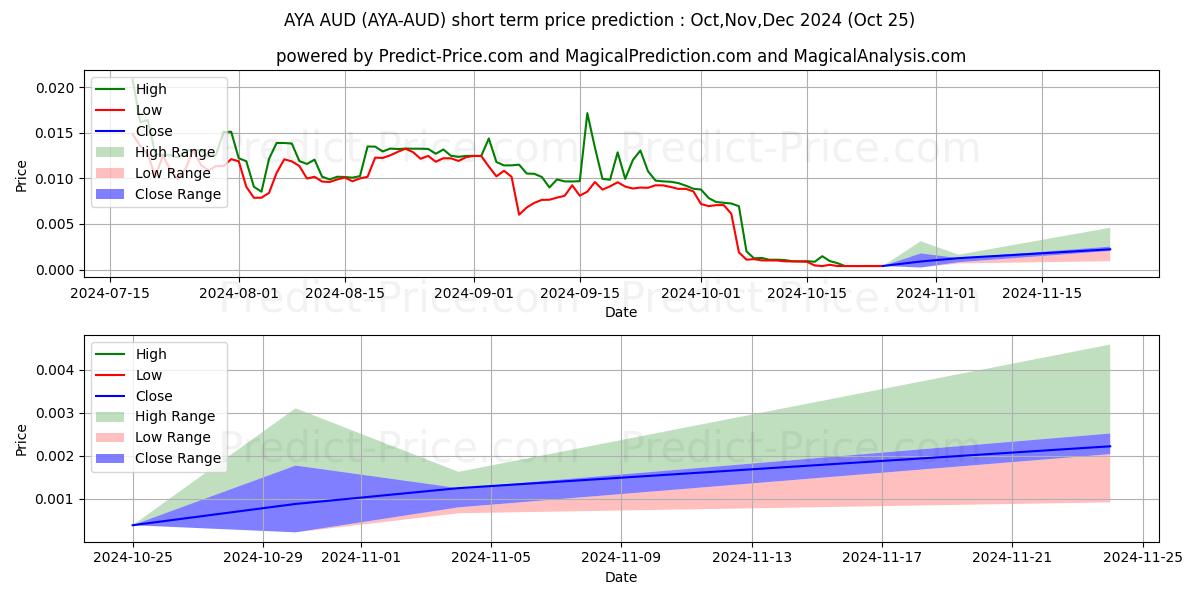Click the Low Range pink swatch in bottom legend
1200x600 pixels.
112,437
